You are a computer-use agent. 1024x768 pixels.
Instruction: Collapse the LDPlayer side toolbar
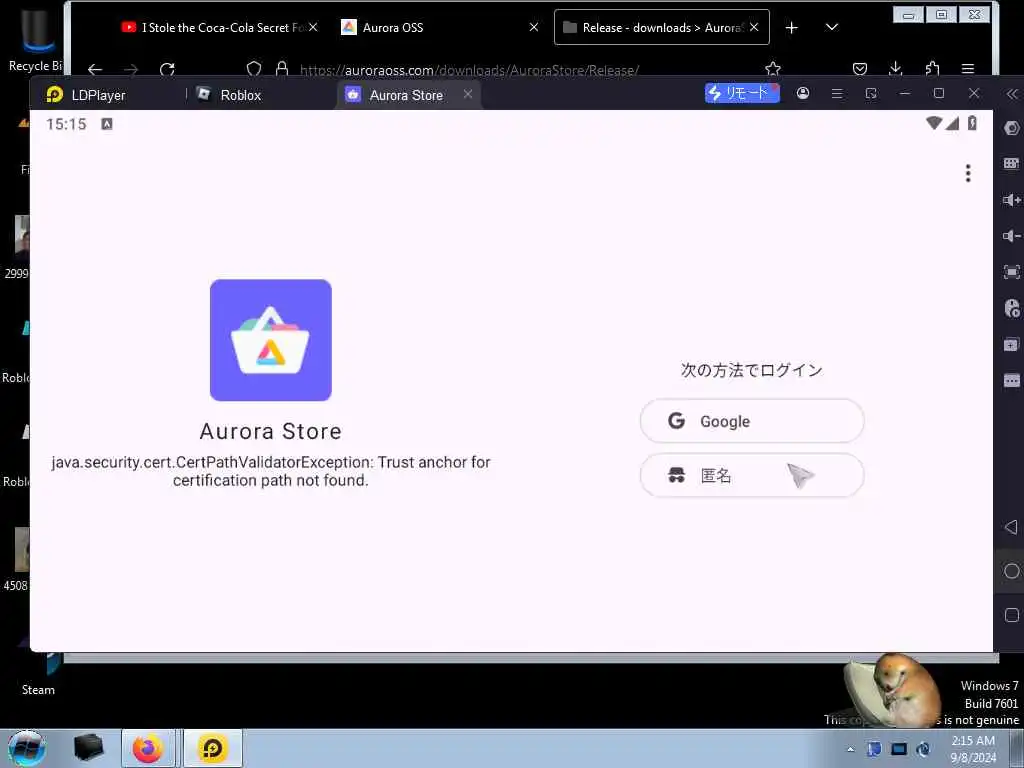[1012, 94]
